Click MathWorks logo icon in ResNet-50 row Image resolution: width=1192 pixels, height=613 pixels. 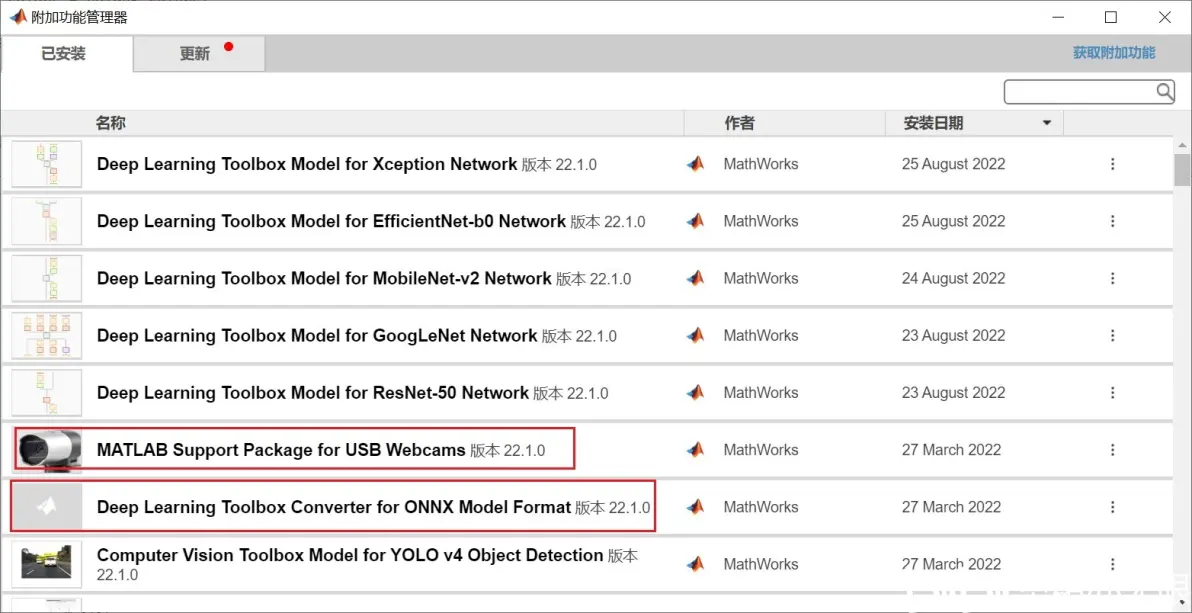click(x=696, y=392)
